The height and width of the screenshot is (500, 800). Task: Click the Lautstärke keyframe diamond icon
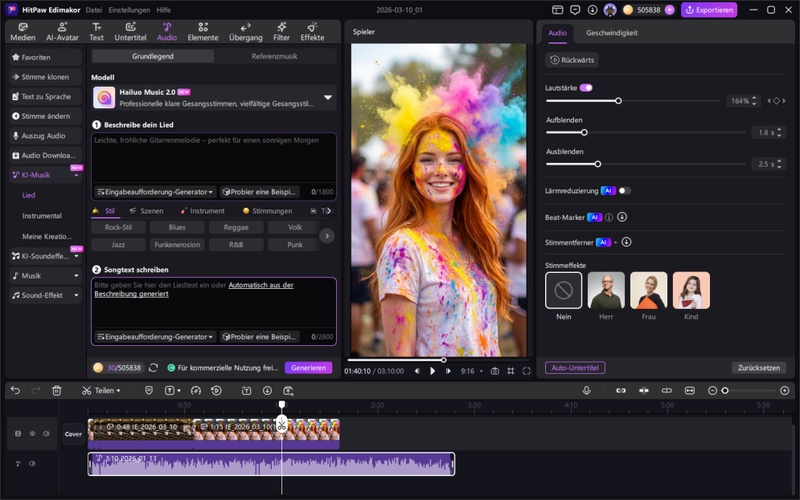pos(776,101)
